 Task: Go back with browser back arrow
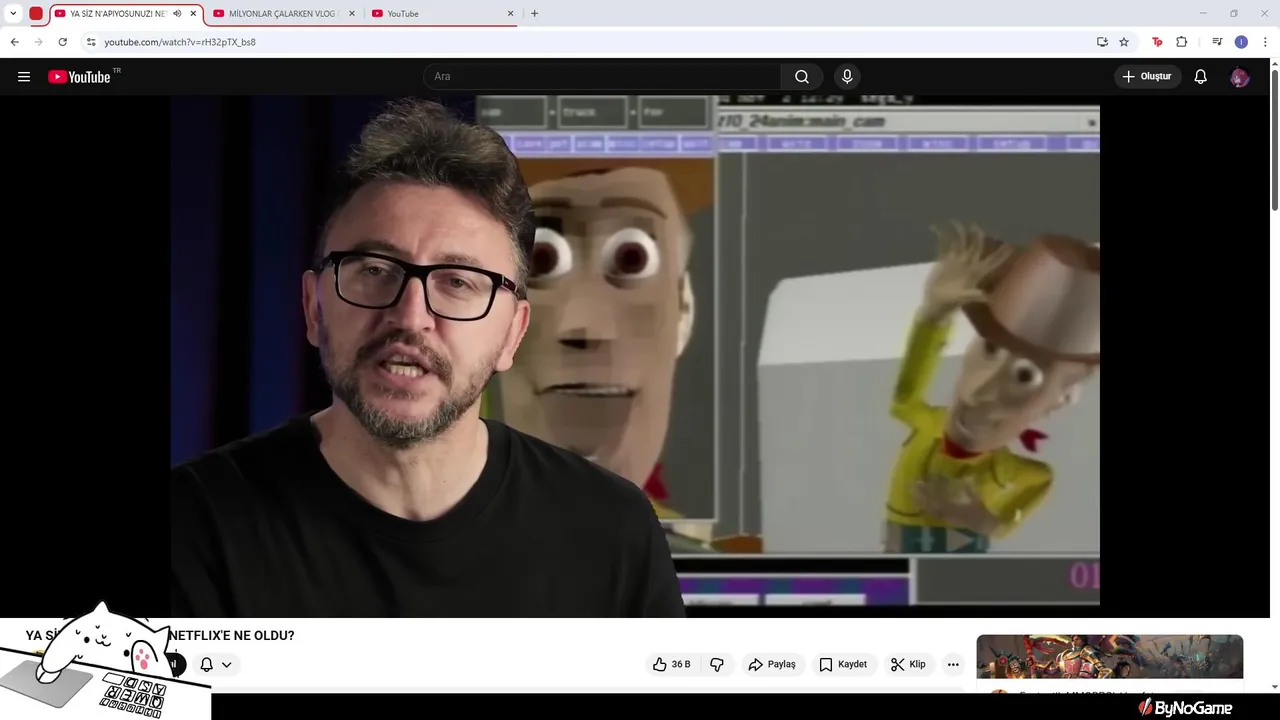[14, 42]
